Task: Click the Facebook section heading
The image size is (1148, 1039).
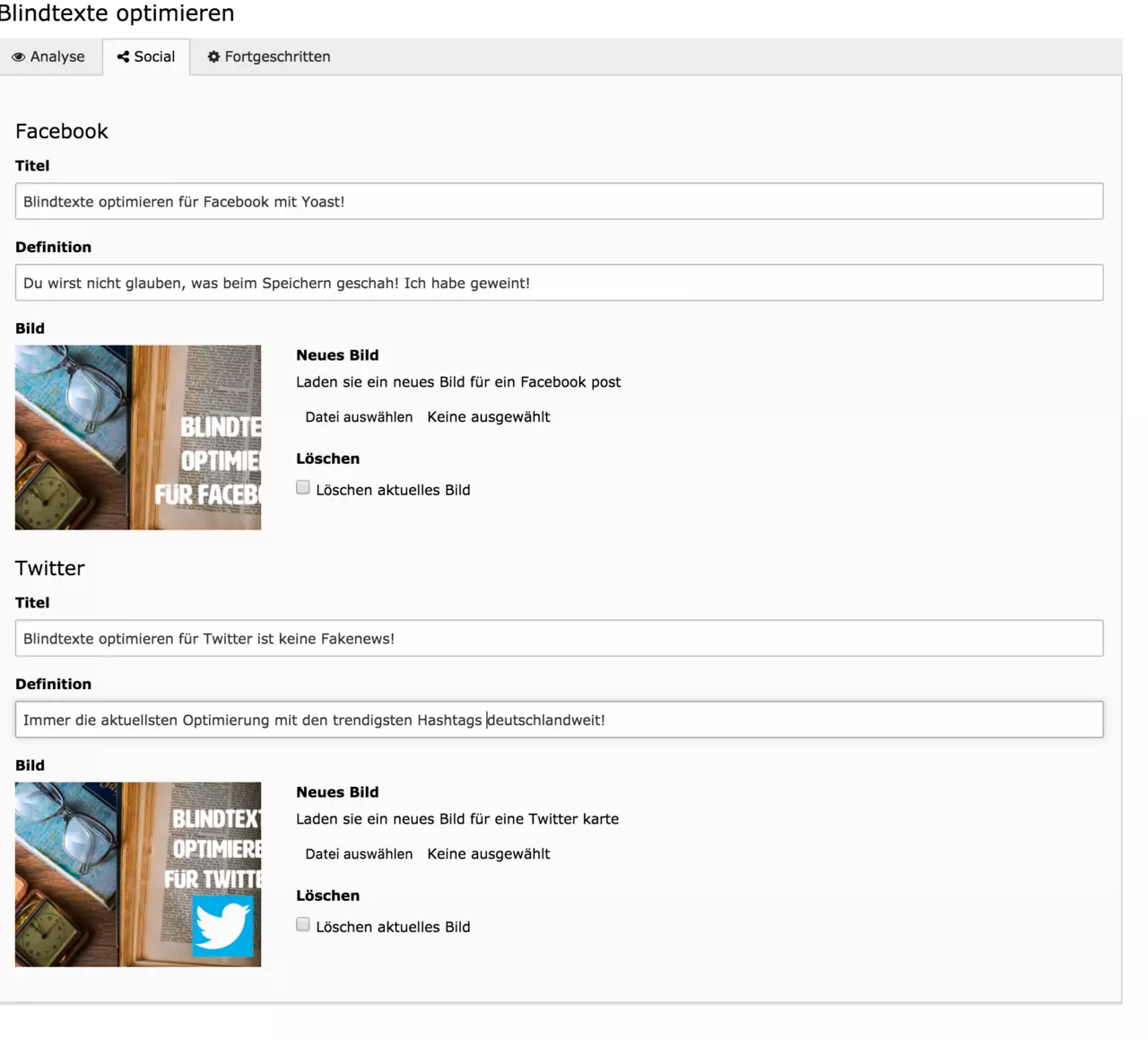Action: click(x=62, y=131)
